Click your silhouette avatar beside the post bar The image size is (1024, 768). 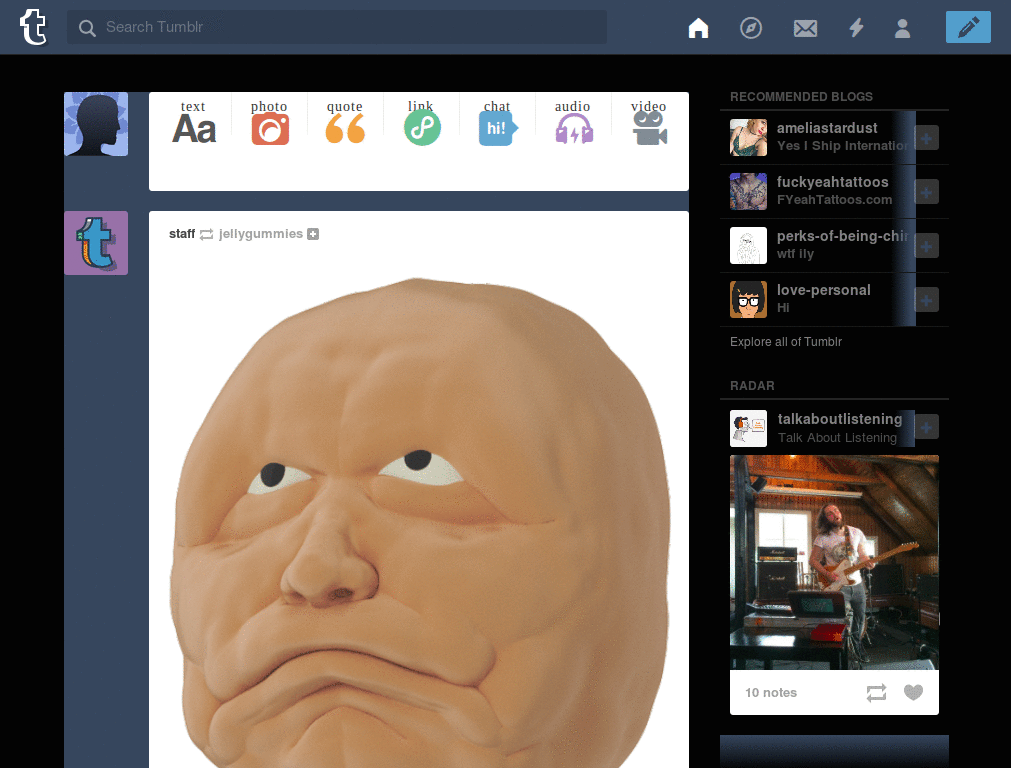pos(96,124)
